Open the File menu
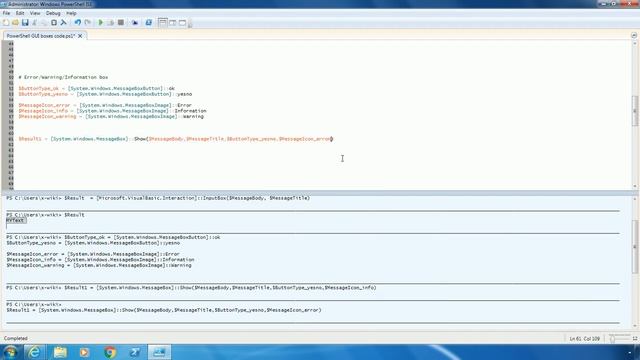 pyautogui.click(x=7, y=13)
